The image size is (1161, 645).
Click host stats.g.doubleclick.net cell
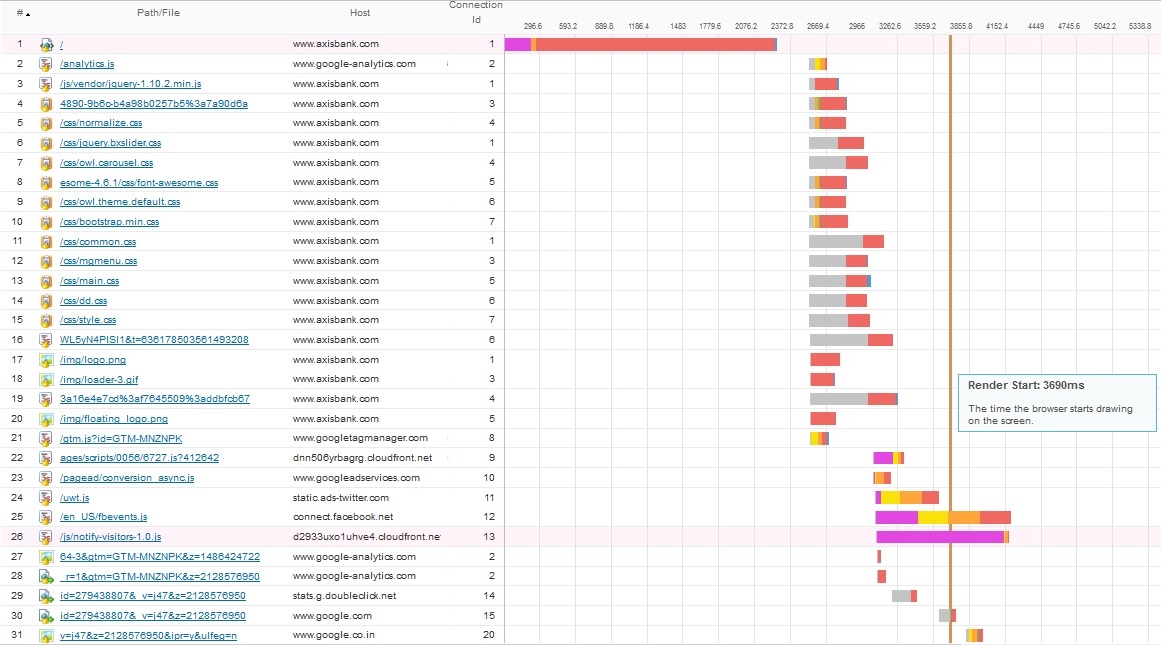pos(344,596)
